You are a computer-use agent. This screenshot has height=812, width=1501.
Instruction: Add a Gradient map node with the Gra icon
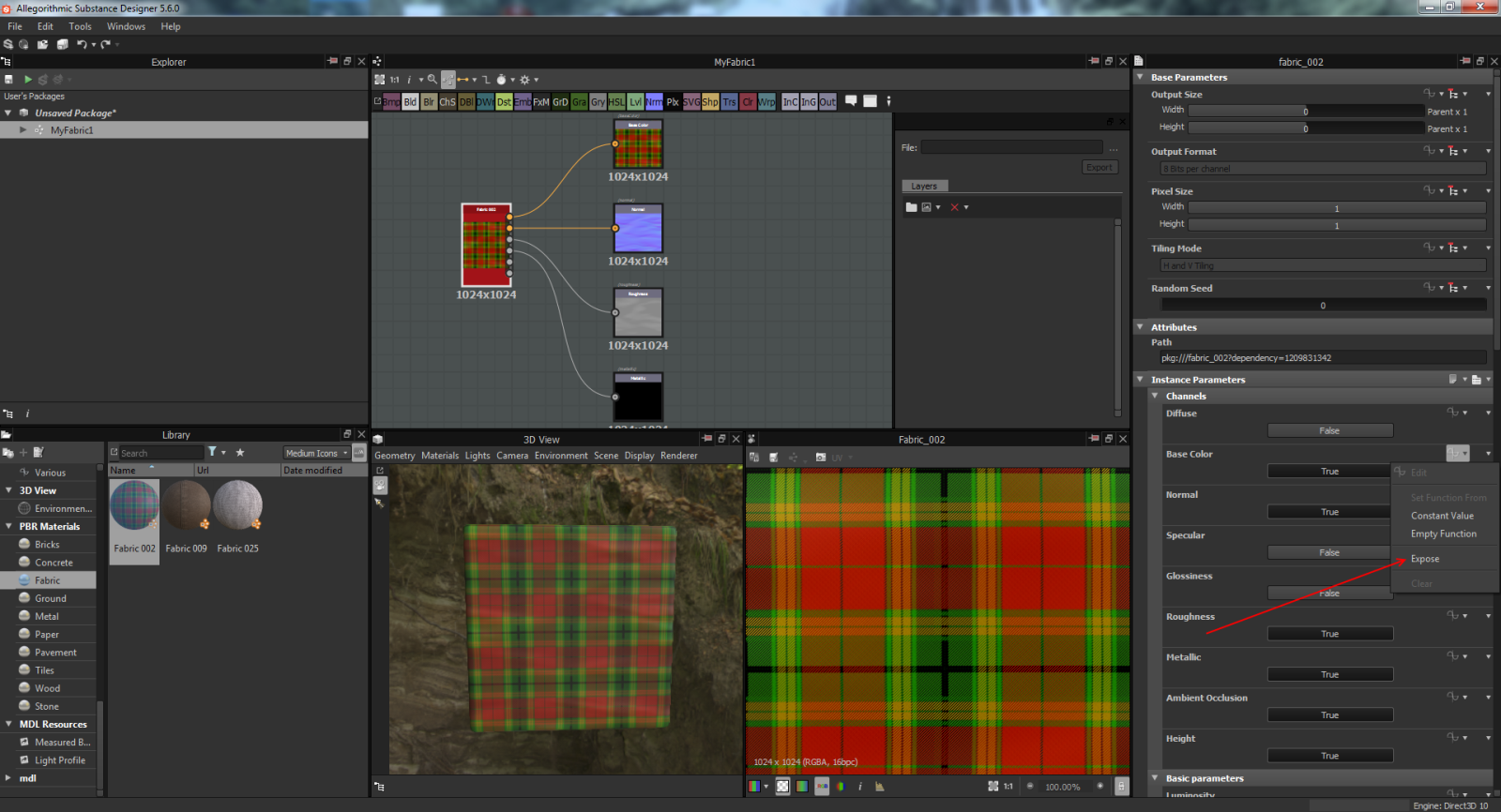pyautogui.click(x=579, y=101)
